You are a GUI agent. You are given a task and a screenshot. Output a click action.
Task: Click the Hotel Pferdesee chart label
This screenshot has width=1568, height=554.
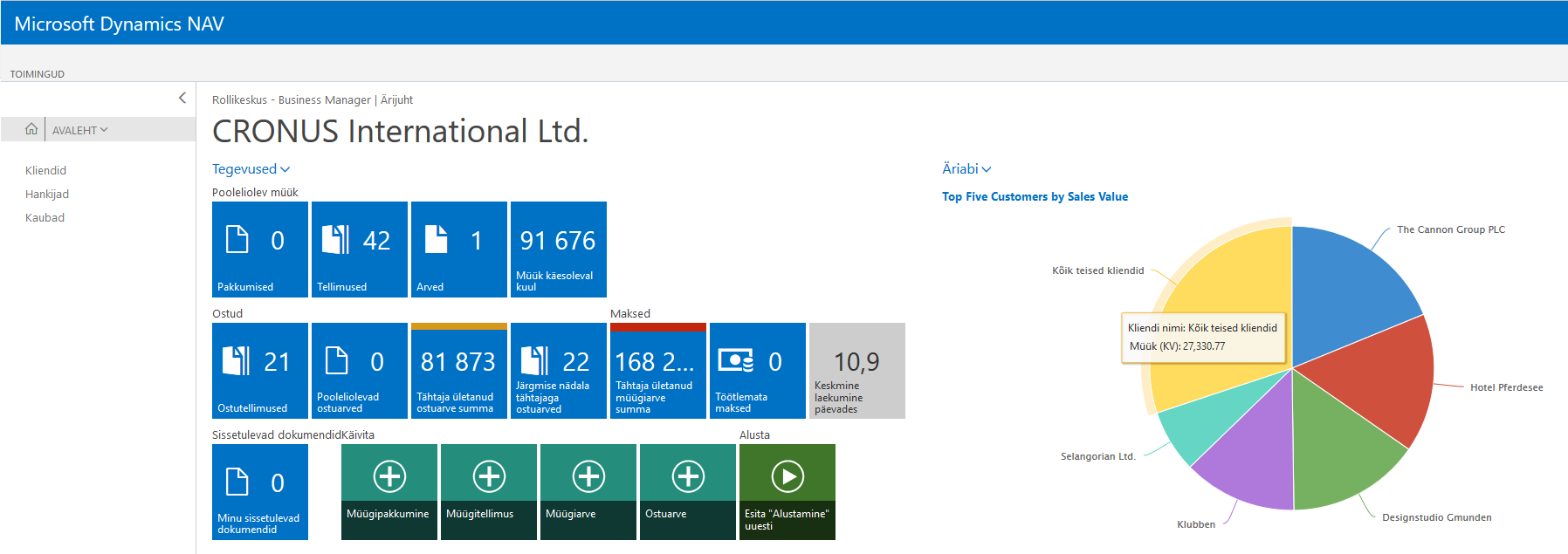point(1507,388)
